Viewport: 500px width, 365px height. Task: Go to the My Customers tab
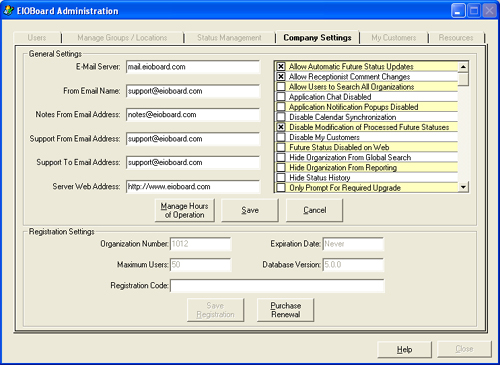(394, 38)
